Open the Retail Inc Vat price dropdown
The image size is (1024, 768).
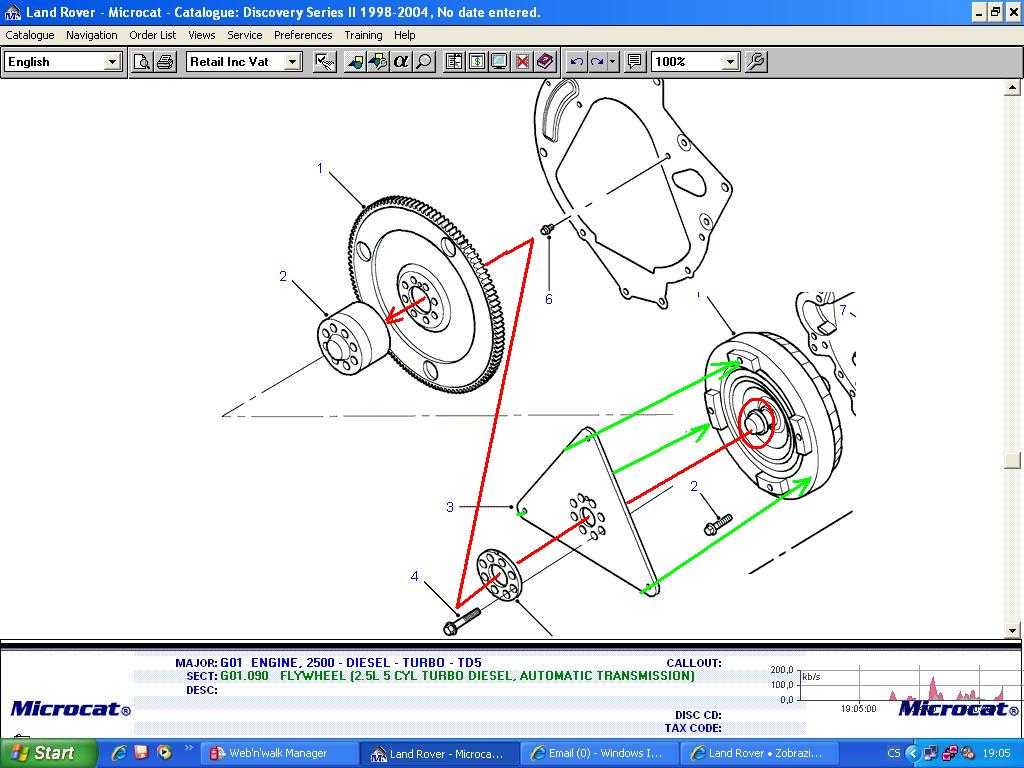pyautogui.click(x=292, y=62)
